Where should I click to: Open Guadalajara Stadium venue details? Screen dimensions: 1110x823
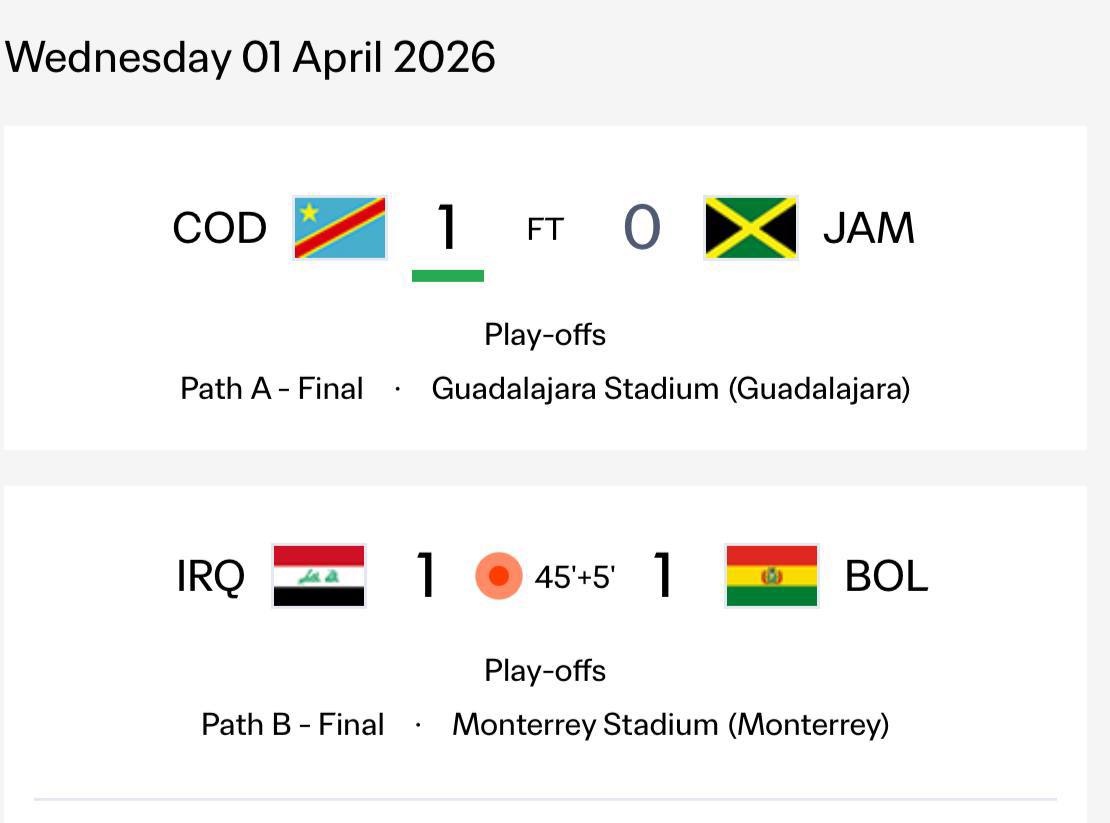[670, 388]
